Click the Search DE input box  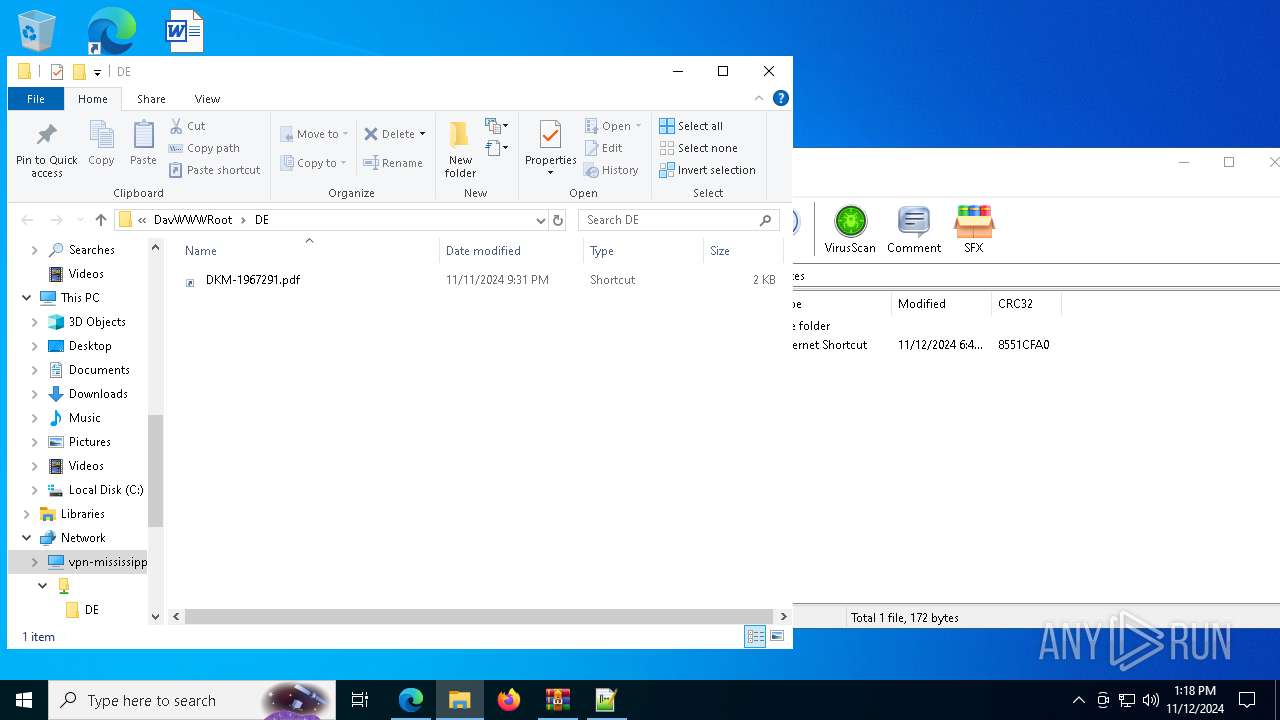coord(679,220)
